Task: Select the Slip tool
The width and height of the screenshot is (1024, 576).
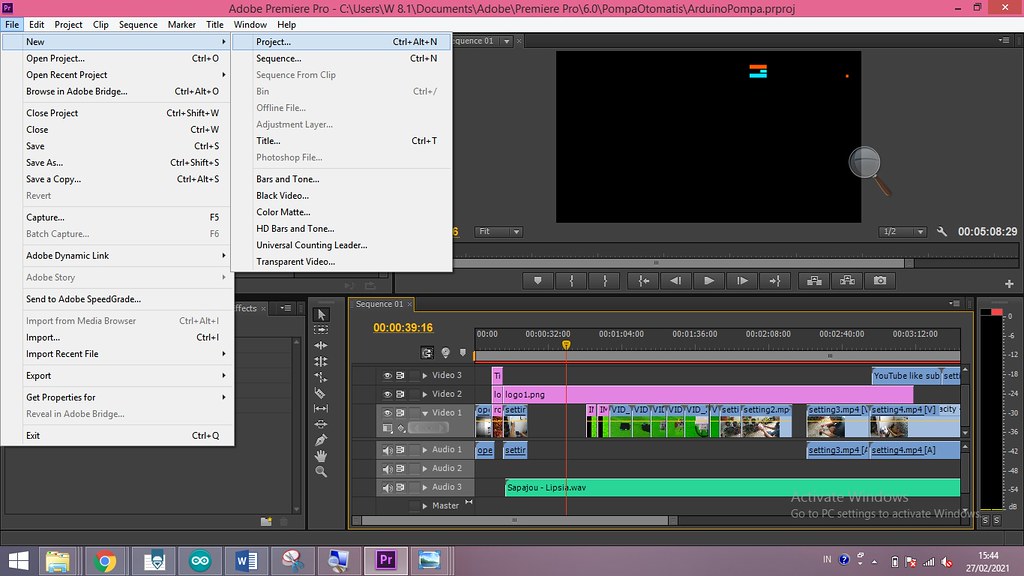Action: [321, 408]
